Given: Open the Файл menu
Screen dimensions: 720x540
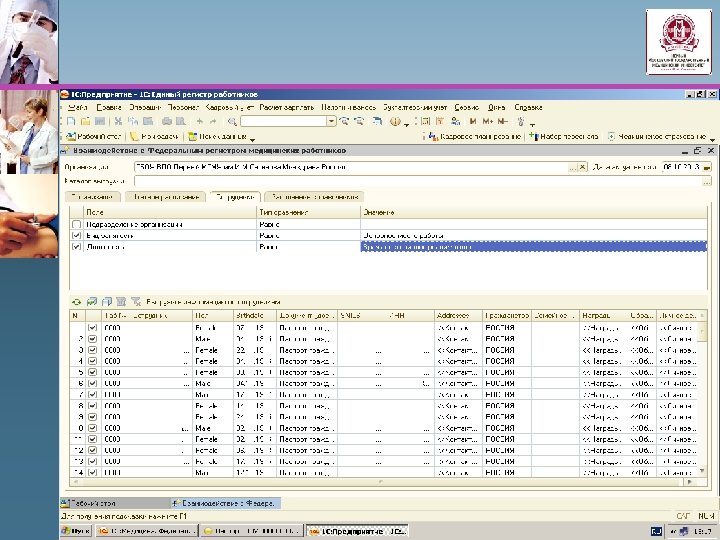Looking at the screenshot, I should pos(79,107).
